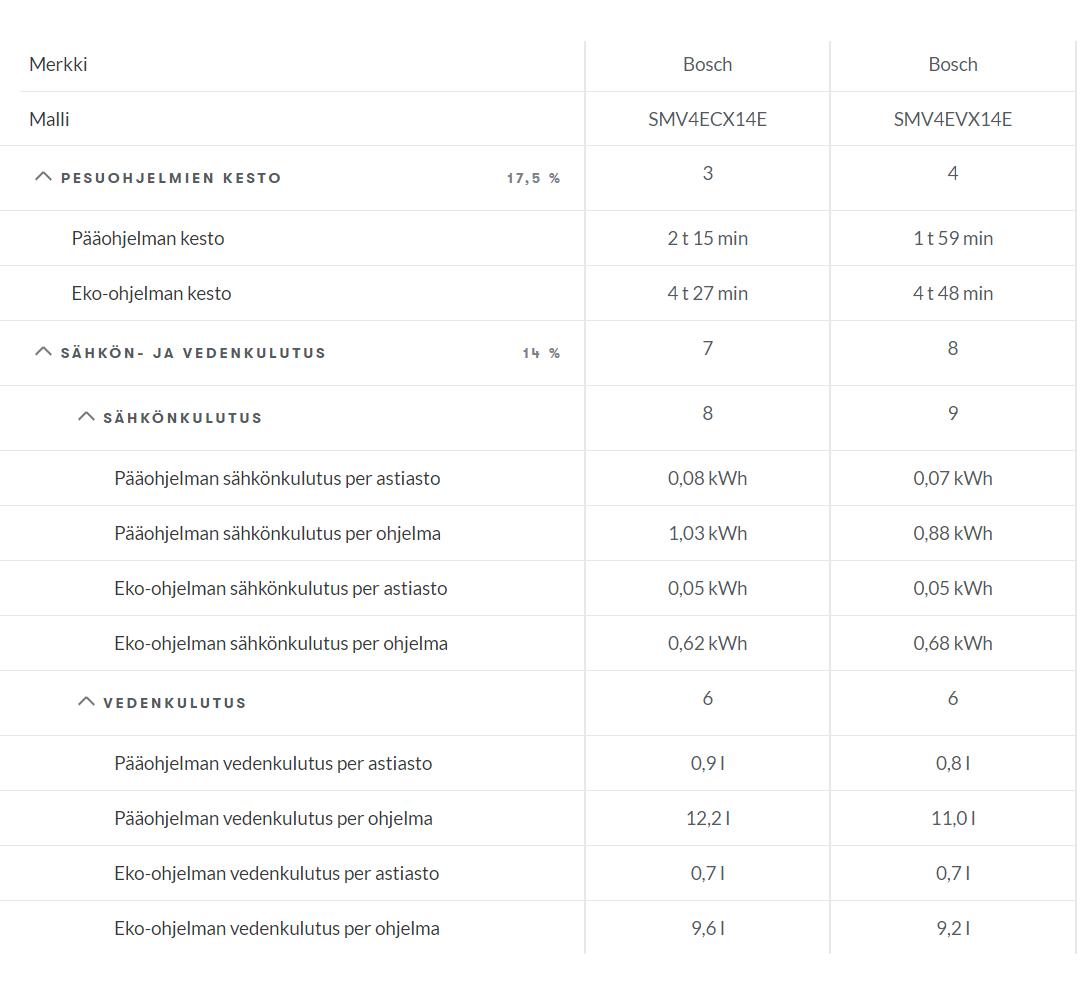The image size is (1091, 982).
Task: Select the Pääohjelman kesto row label
Action: (x=148, y=238)
